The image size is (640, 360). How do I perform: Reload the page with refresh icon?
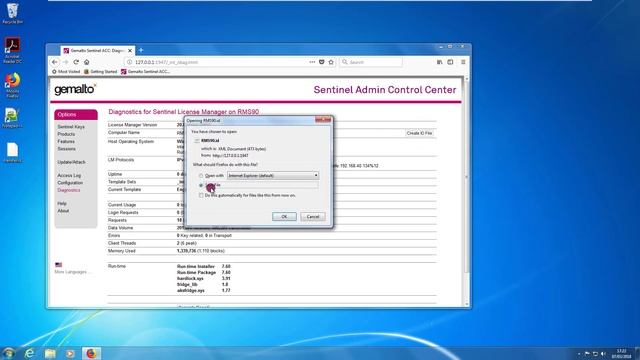pos(76,62)
